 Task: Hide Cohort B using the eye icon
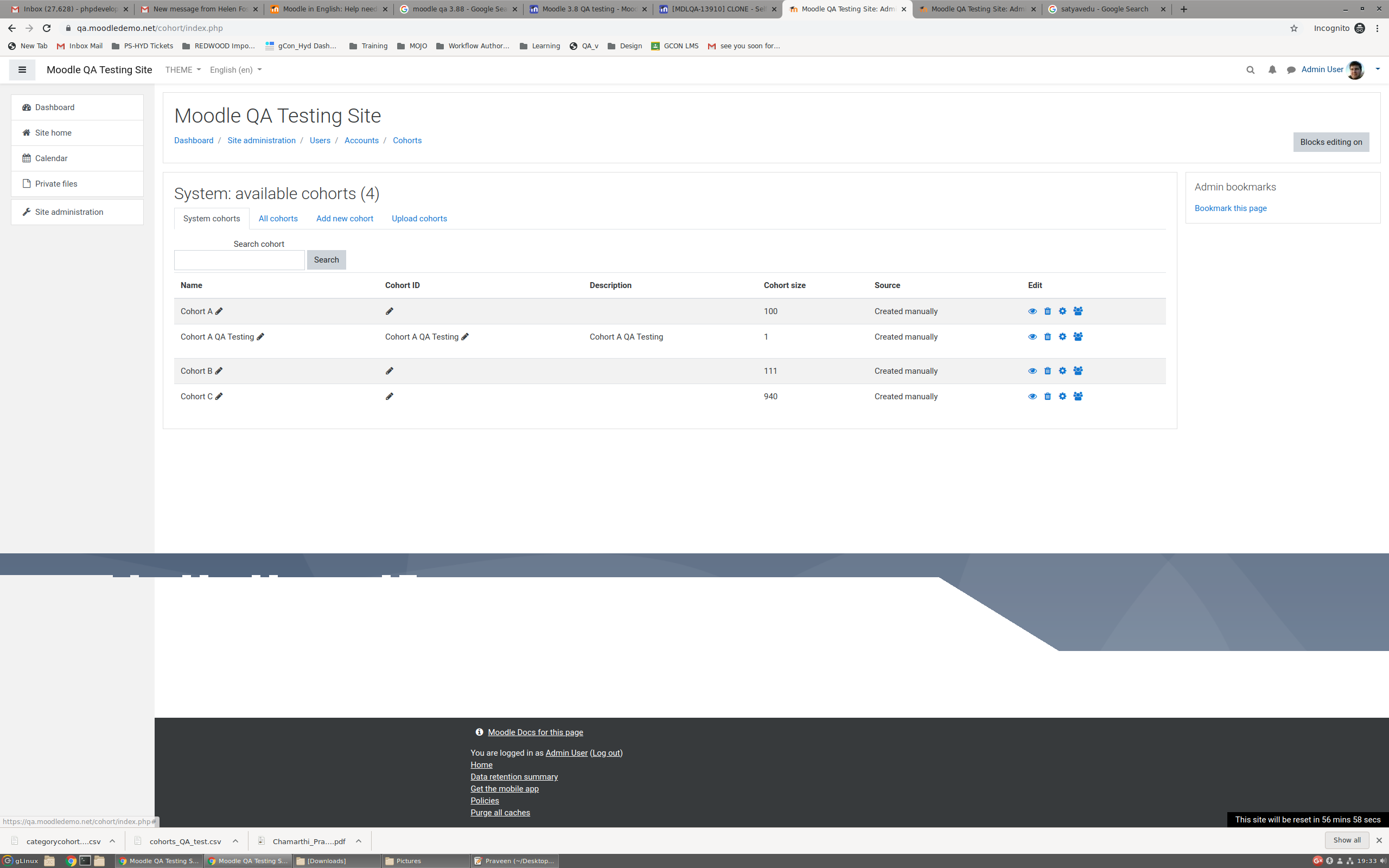pos(1032,371)
